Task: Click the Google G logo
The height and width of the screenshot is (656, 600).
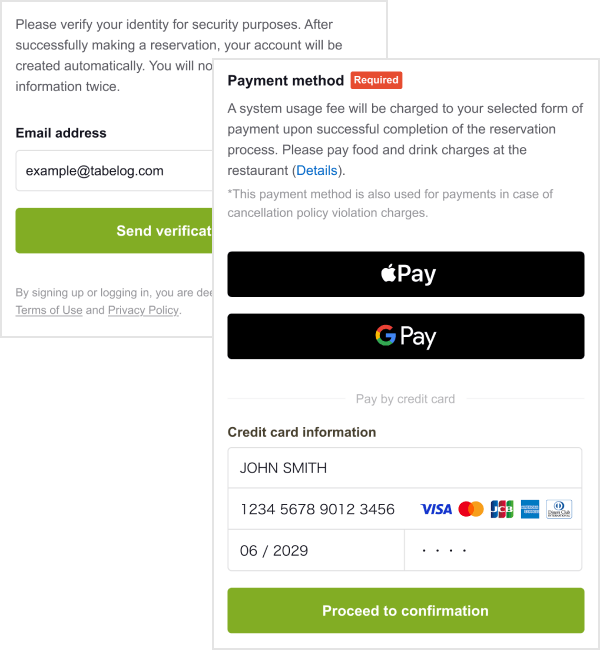Action: [385, 336]
